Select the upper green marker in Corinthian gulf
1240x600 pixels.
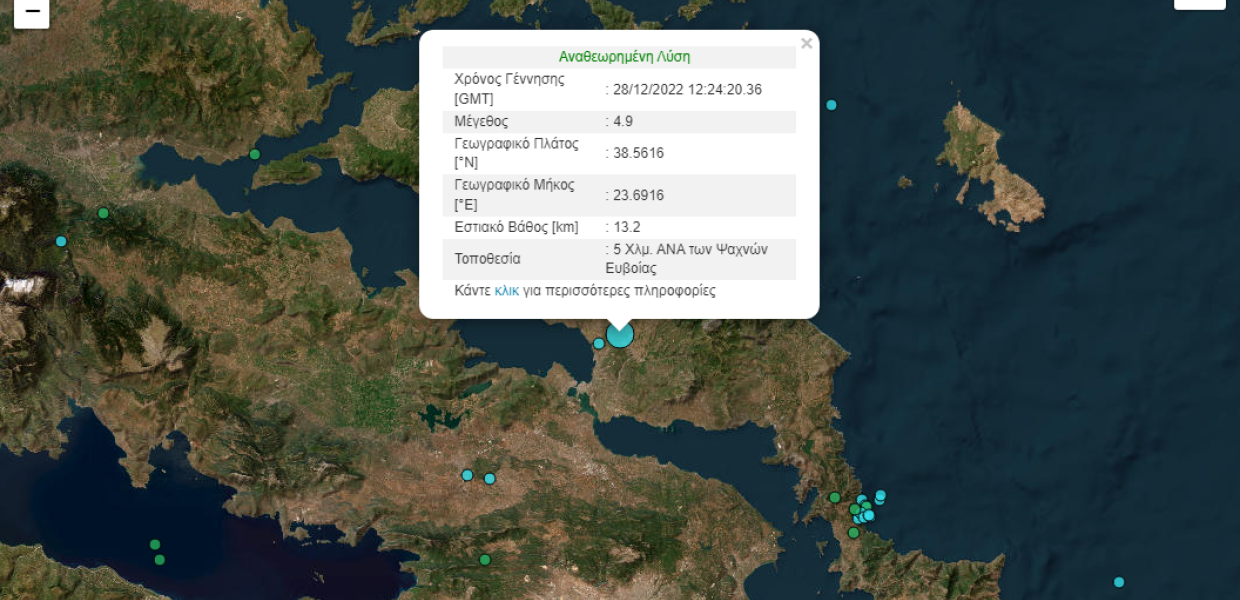click(155, 545)
